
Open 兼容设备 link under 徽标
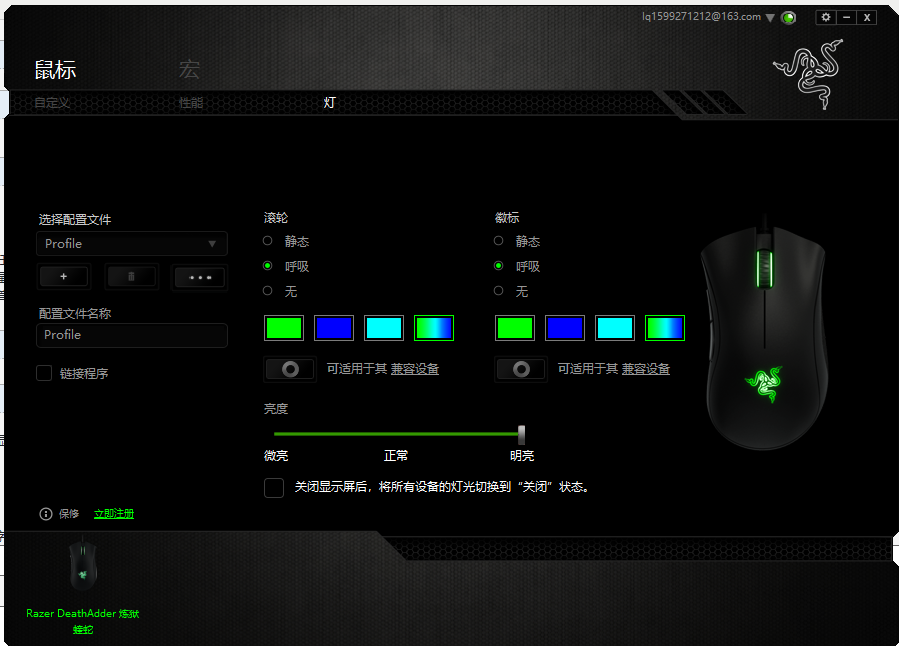pyautogui.click(x=646, y=369)
